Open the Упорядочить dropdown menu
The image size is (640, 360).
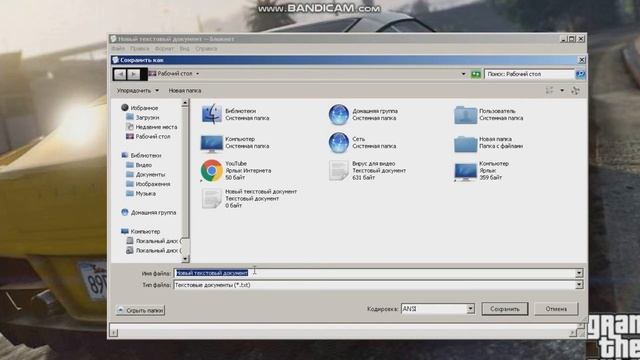coord(138,91)
